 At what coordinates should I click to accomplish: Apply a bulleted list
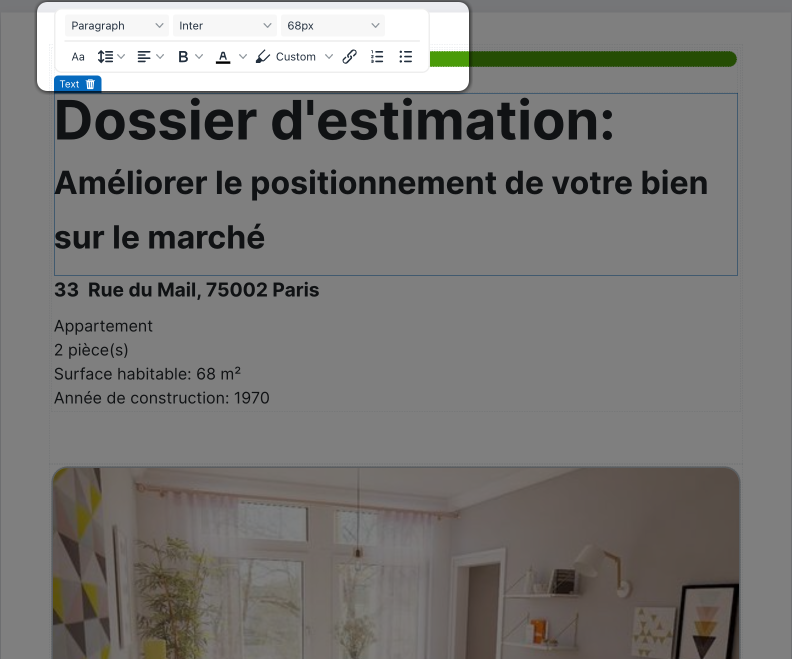(406, 57)
